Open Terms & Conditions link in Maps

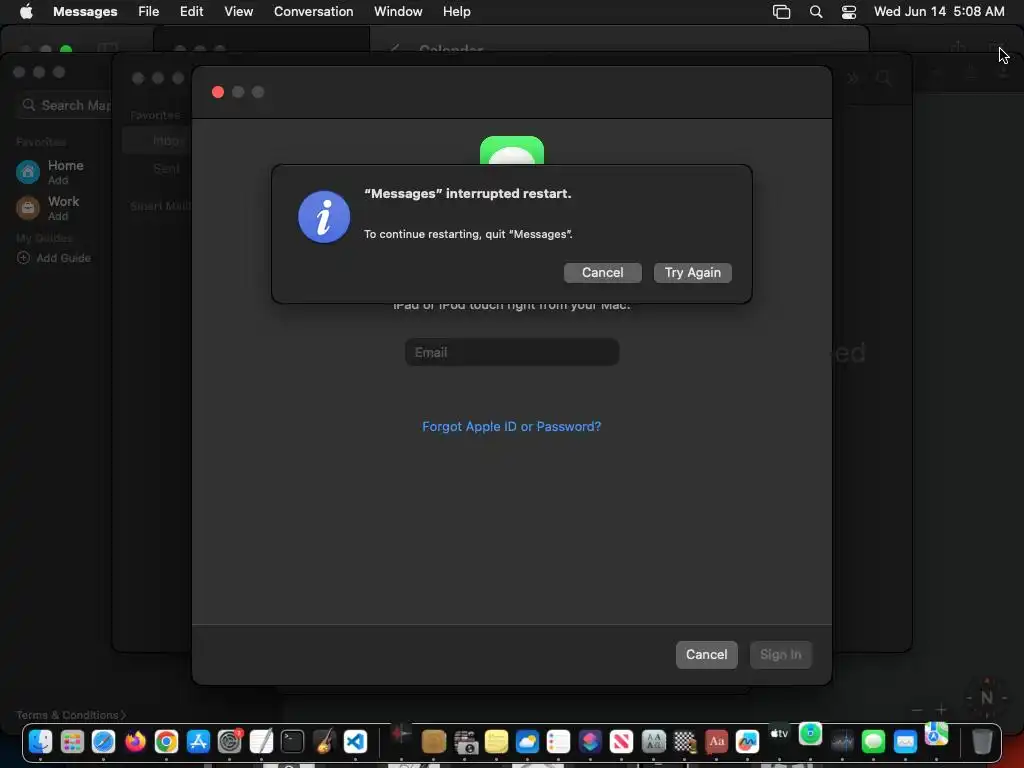71,715
